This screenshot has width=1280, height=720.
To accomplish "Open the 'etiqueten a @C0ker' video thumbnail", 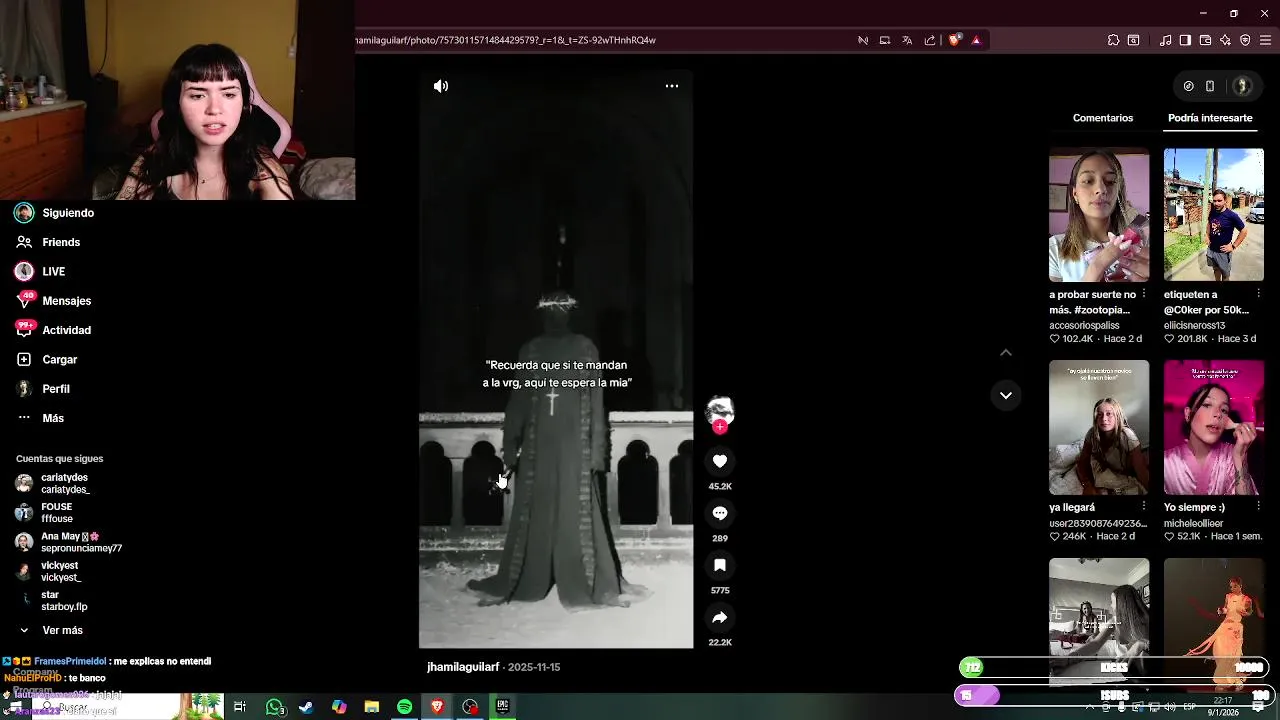I will 1214,215.
